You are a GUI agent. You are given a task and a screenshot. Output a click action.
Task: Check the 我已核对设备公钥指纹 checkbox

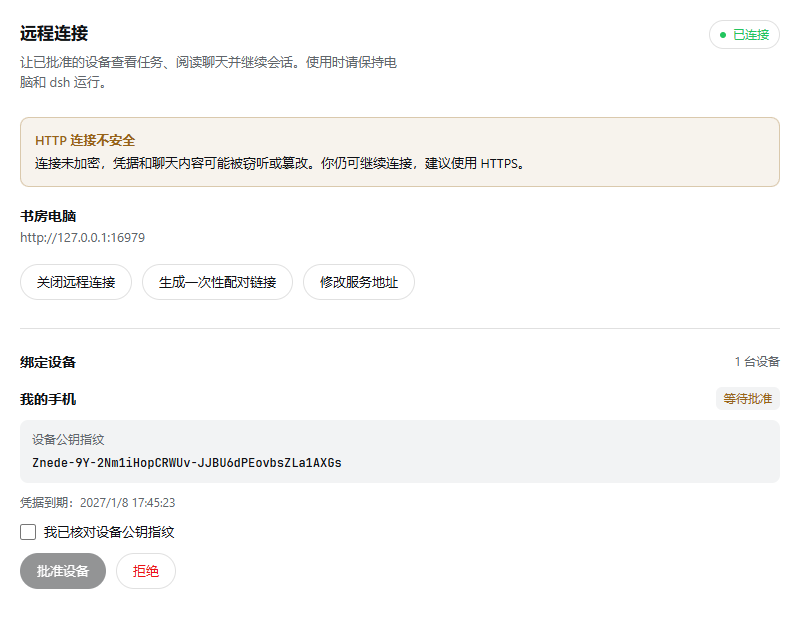pos(28,532)
